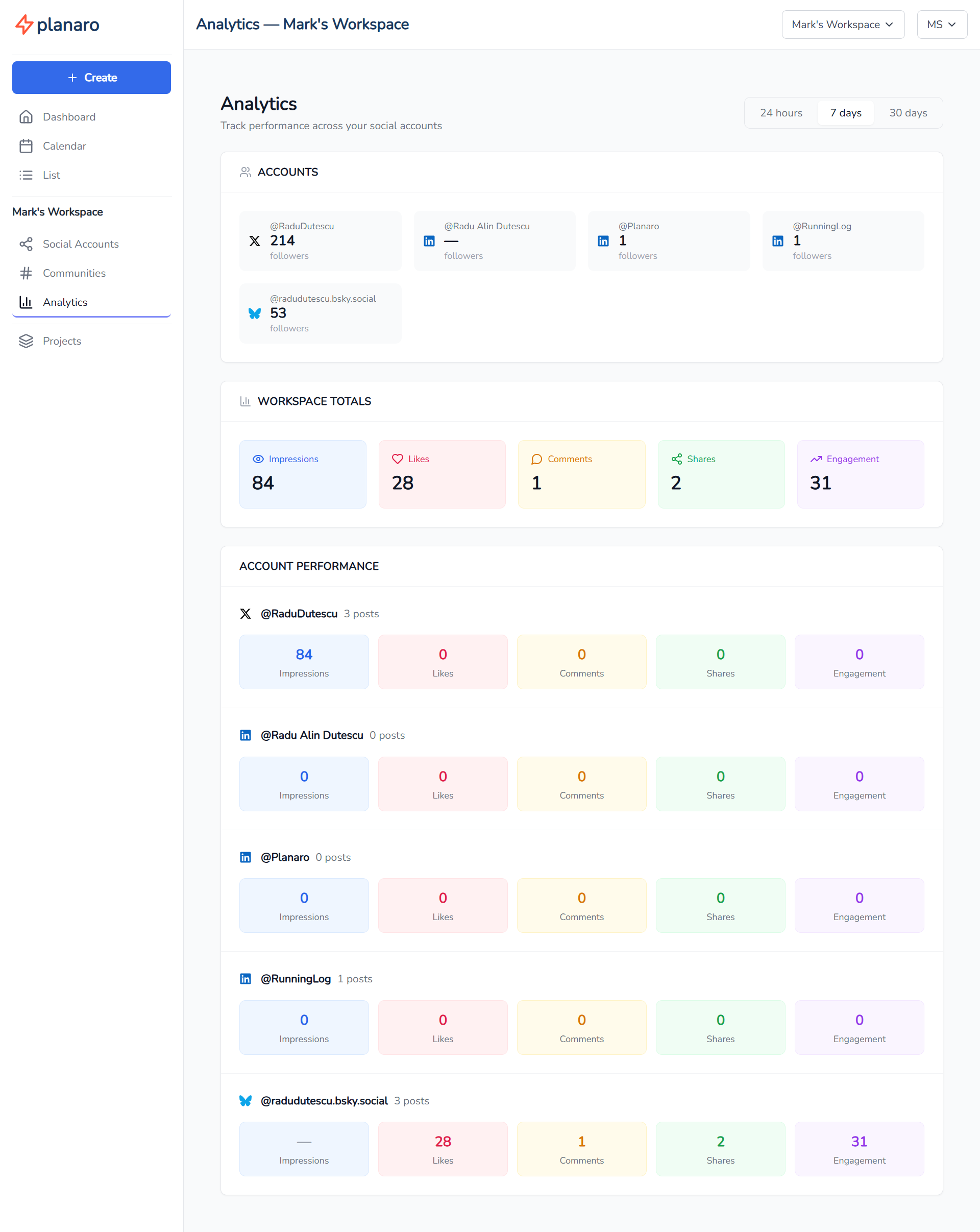Screen dimensions: 980x1232
Task: Click the Workspace Totals chart icon
Action: pos(246,401)
